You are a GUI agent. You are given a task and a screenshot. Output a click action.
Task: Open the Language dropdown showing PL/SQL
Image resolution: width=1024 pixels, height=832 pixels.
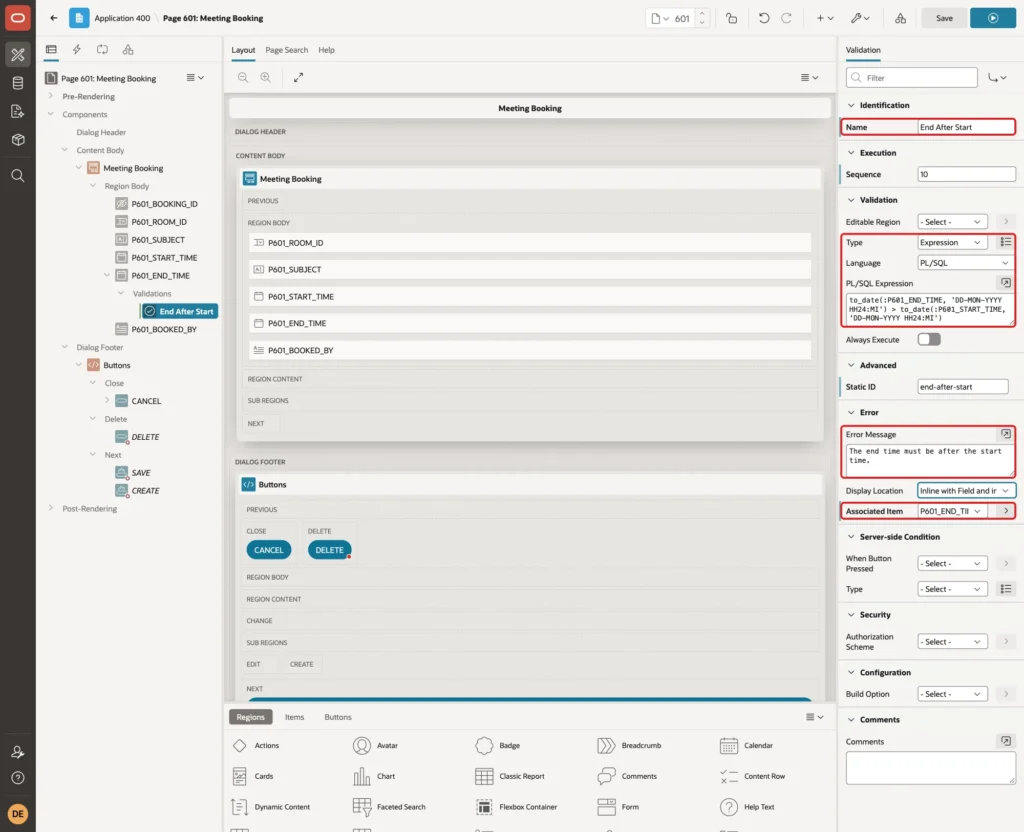pyautogui.click(x=965, y=263)
